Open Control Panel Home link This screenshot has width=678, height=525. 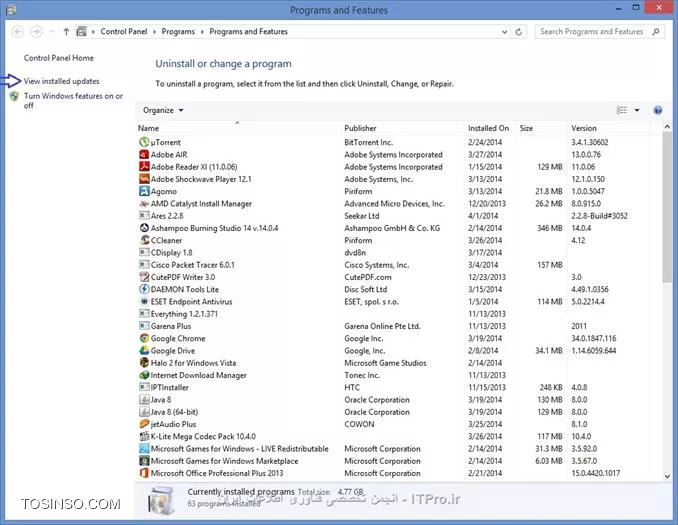pos(59,58)
